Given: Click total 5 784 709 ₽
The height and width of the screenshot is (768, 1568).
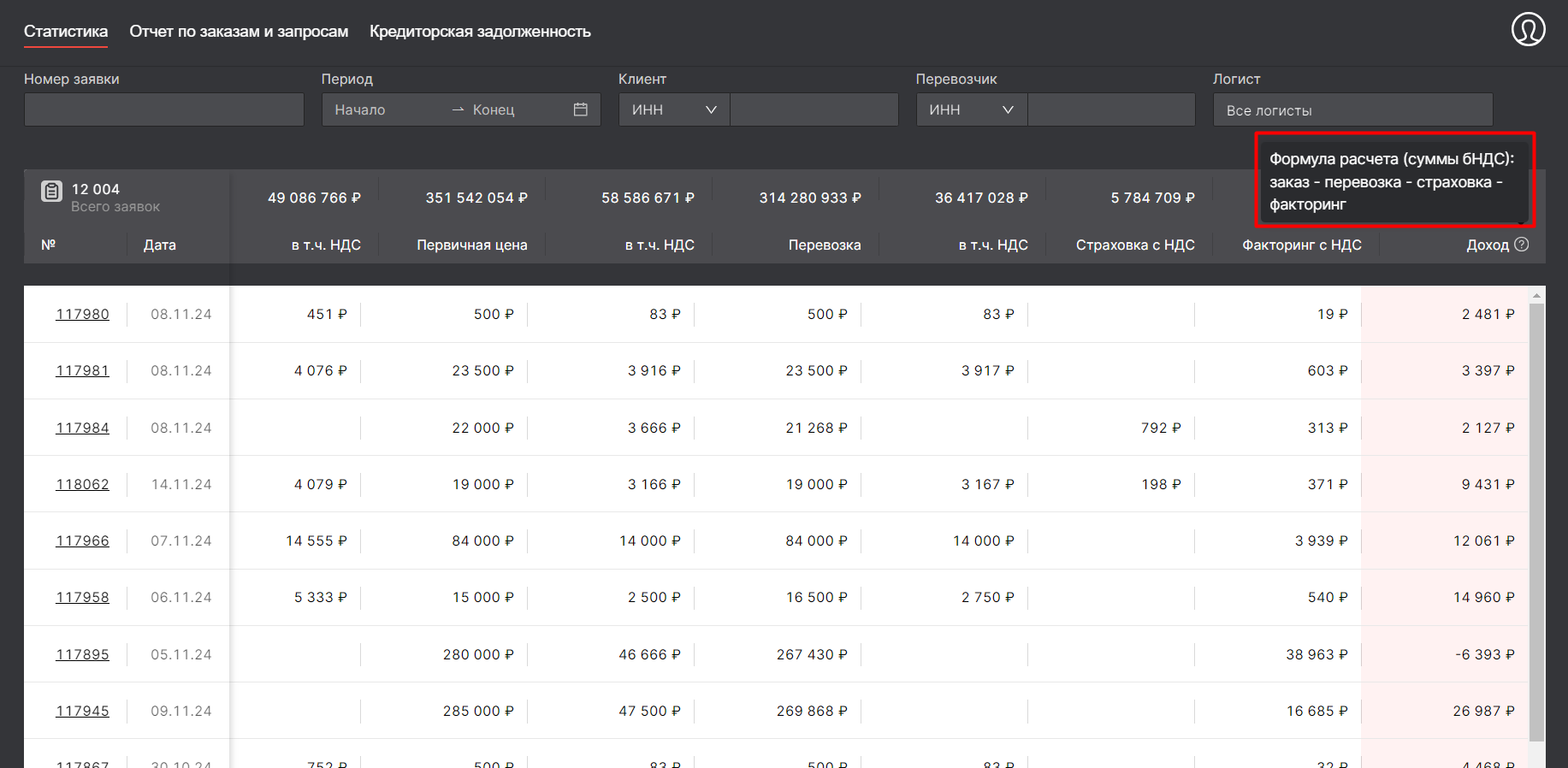Looking at the screenshot, I should (x=1153, y=198).
